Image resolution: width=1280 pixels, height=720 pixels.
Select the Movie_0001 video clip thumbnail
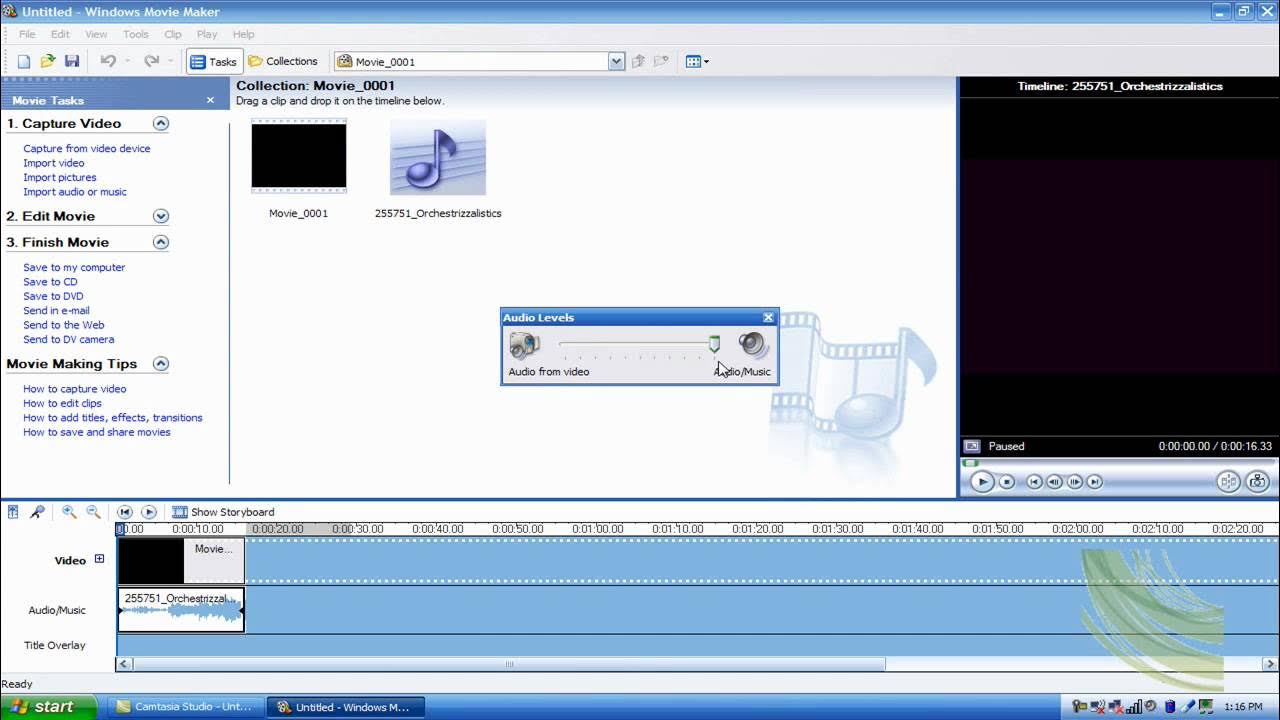tap(299, 156)
